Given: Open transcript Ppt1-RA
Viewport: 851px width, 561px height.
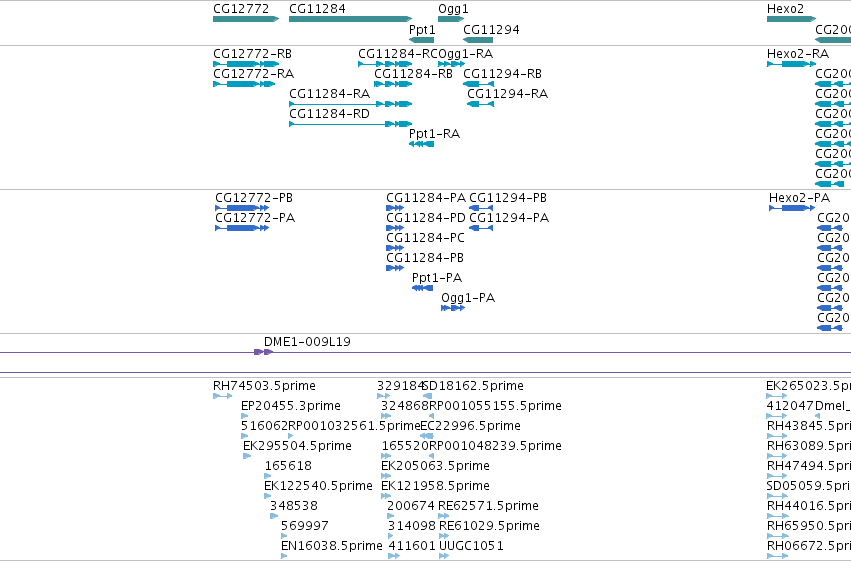Looking at the screenshot, I should tap(422, 144).
